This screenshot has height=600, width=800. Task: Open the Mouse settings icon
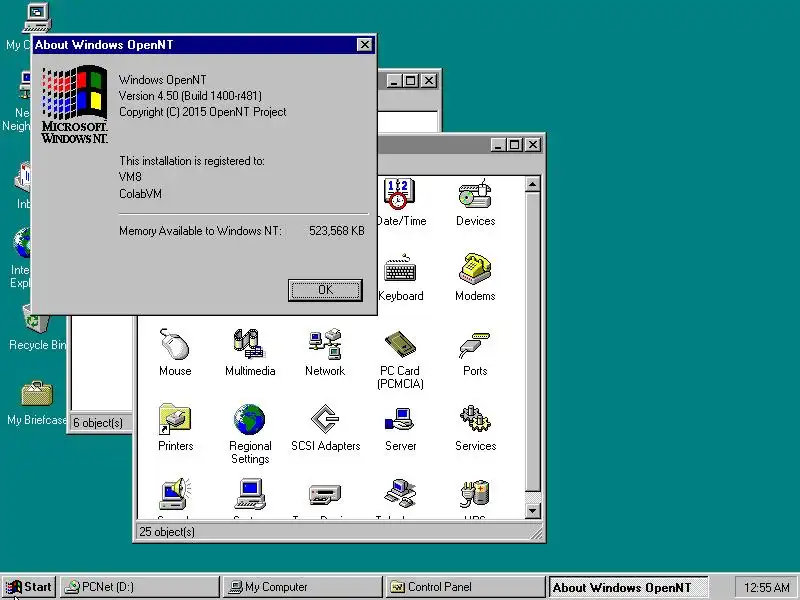coord(174,344)
